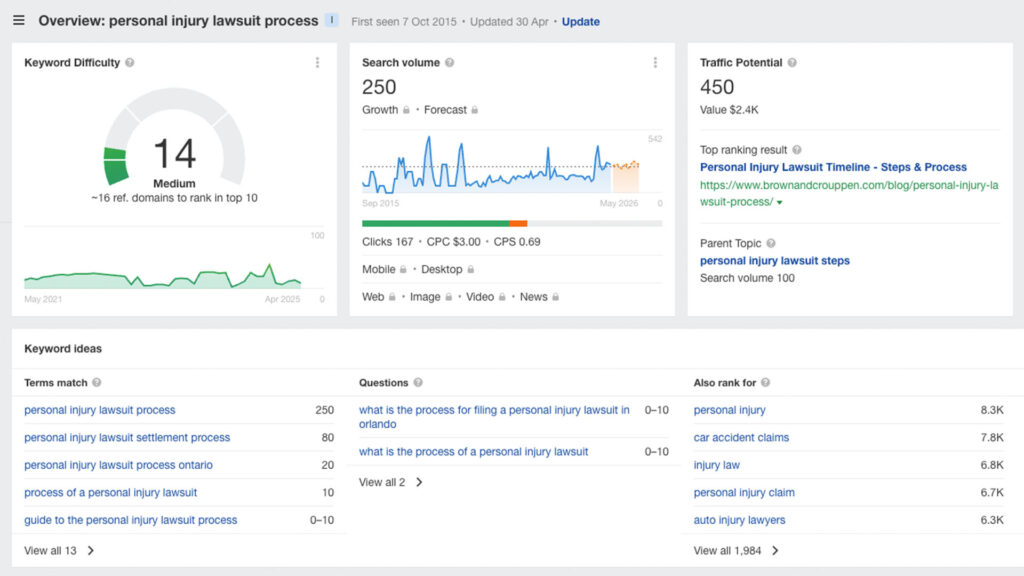Screen dimensions: 1024x576
Task: Click the CPC $3.00 text
Action: pyautogui.click(x=453, y=242)
